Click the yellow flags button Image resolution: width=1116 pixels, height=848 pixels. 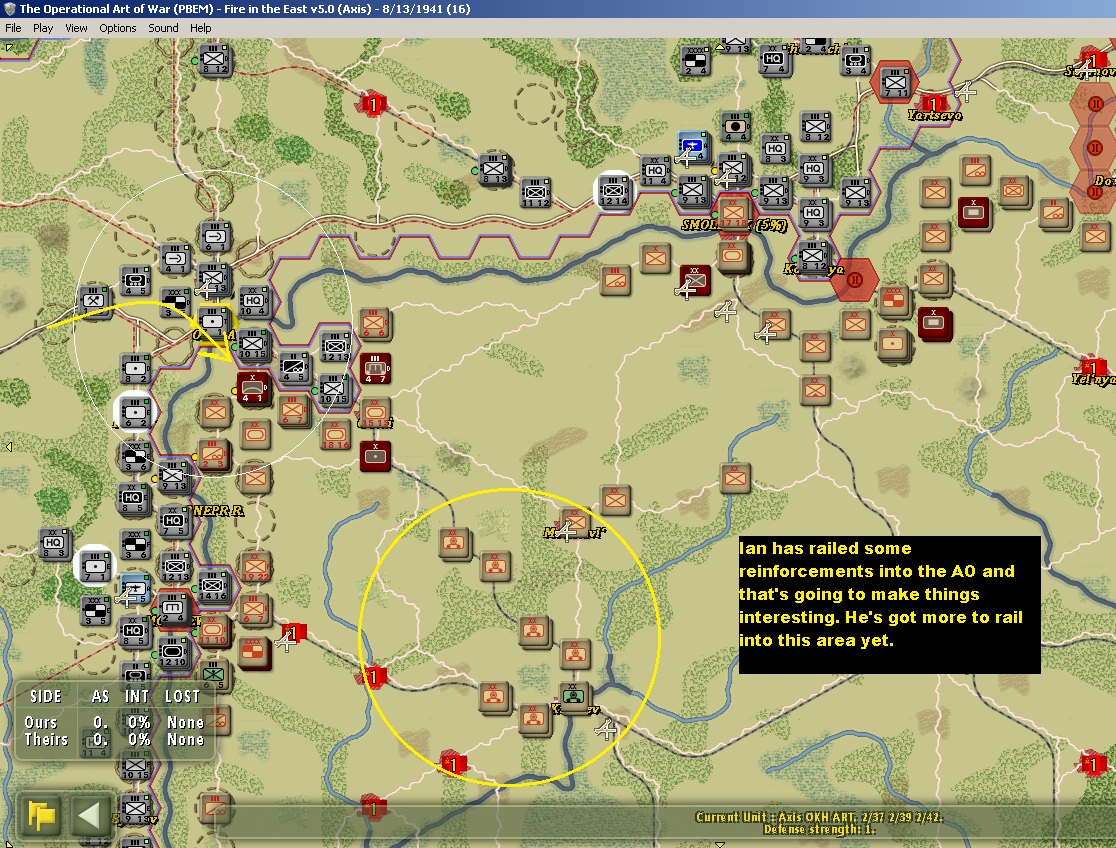coord(41,815)
